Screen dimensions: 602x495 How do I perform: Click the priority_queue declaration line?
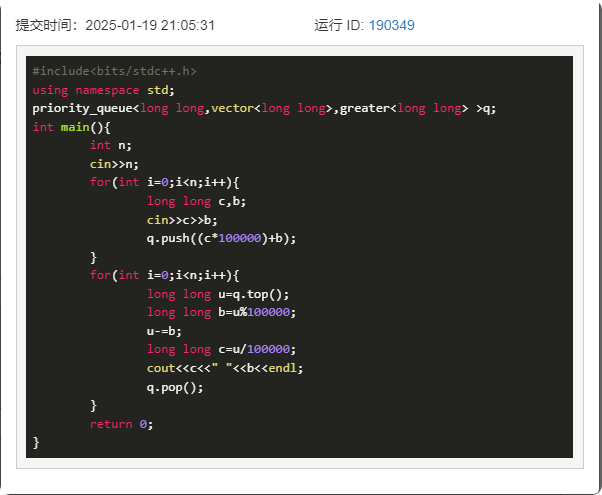(264, 108)
